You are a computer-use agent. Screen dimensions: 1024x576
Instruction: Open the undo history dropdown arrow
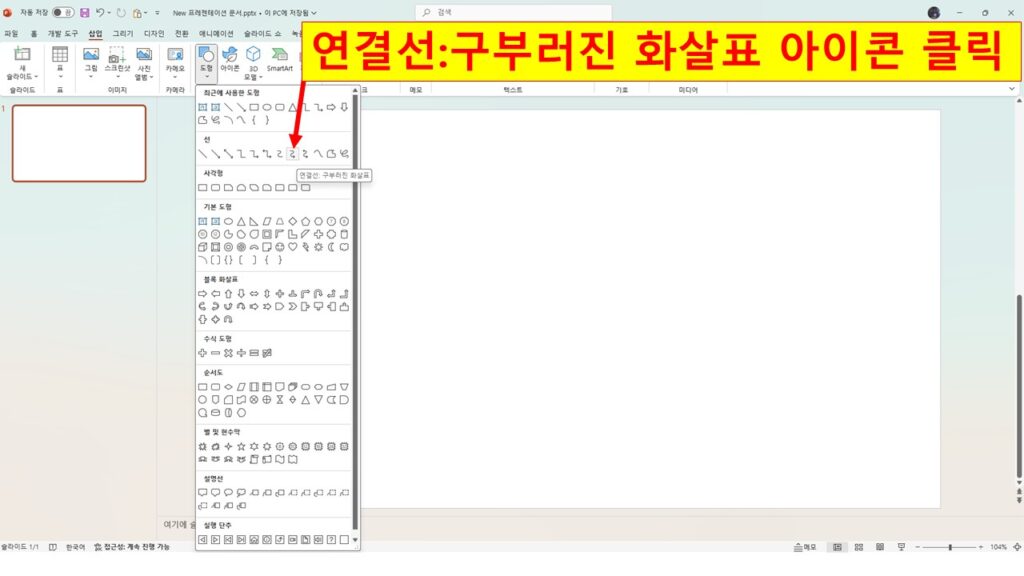108,12
